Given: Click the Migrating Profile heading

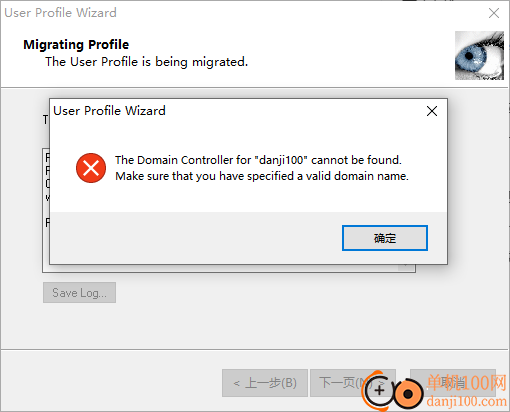Looking at the screenshot, I should (x=76, y=44).
